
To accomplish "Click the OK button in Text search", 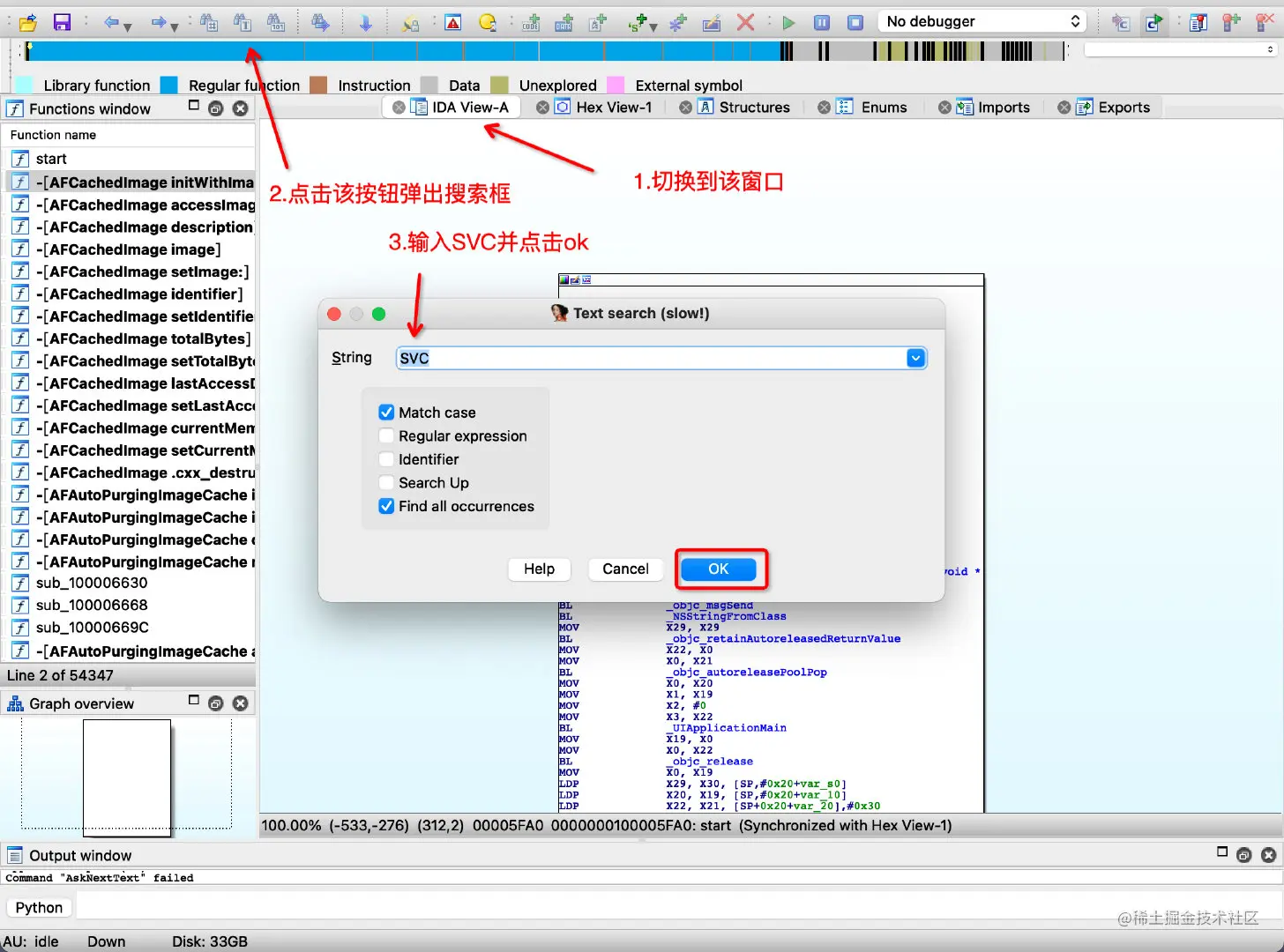I will click(719, 569).
